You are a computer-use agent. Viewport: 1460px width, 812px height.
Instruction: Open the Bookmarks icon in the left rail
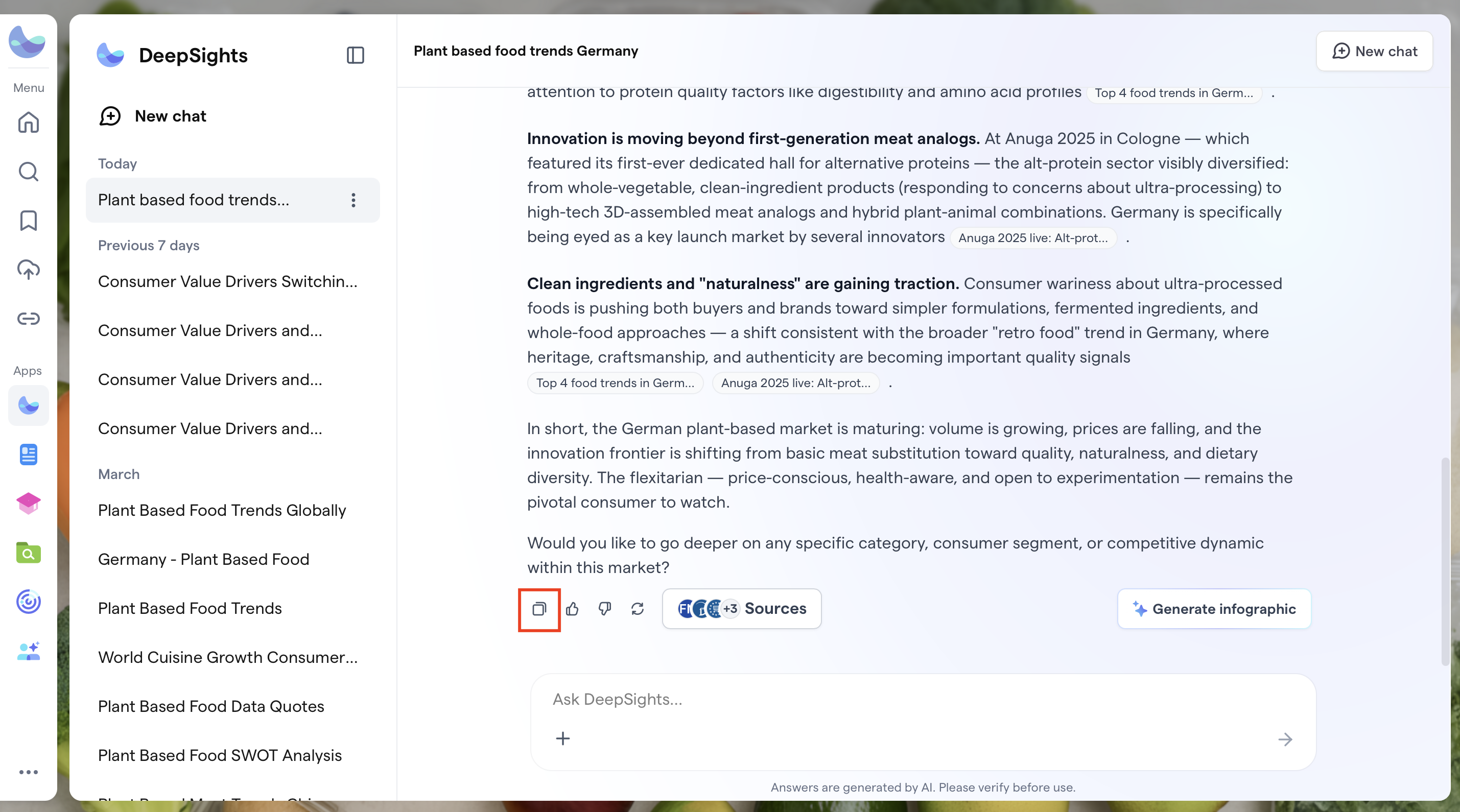click(28, 221)
